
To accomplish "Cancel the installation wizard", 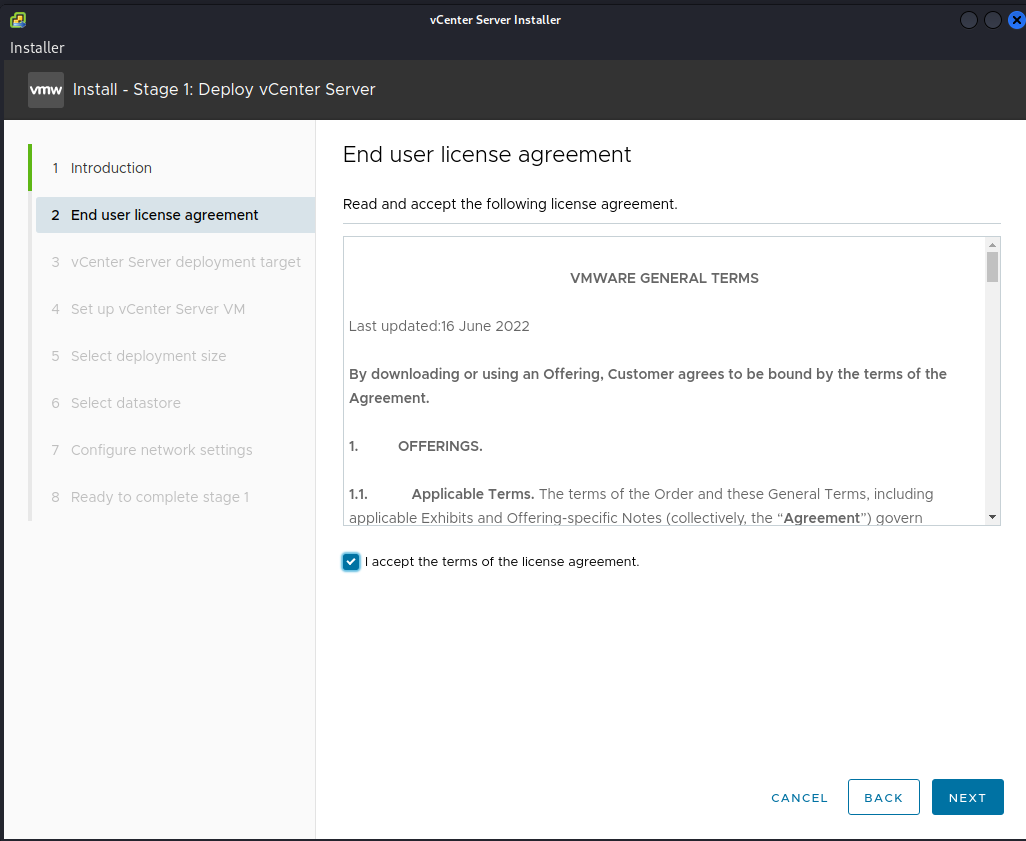I will [x=799, y=798].
